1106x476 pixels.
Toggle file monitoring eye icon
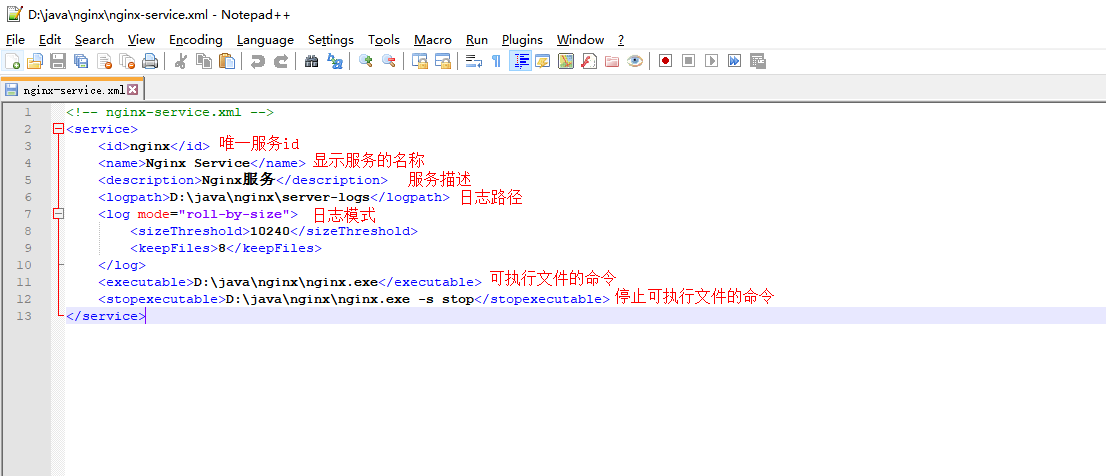tap(635, 61)
